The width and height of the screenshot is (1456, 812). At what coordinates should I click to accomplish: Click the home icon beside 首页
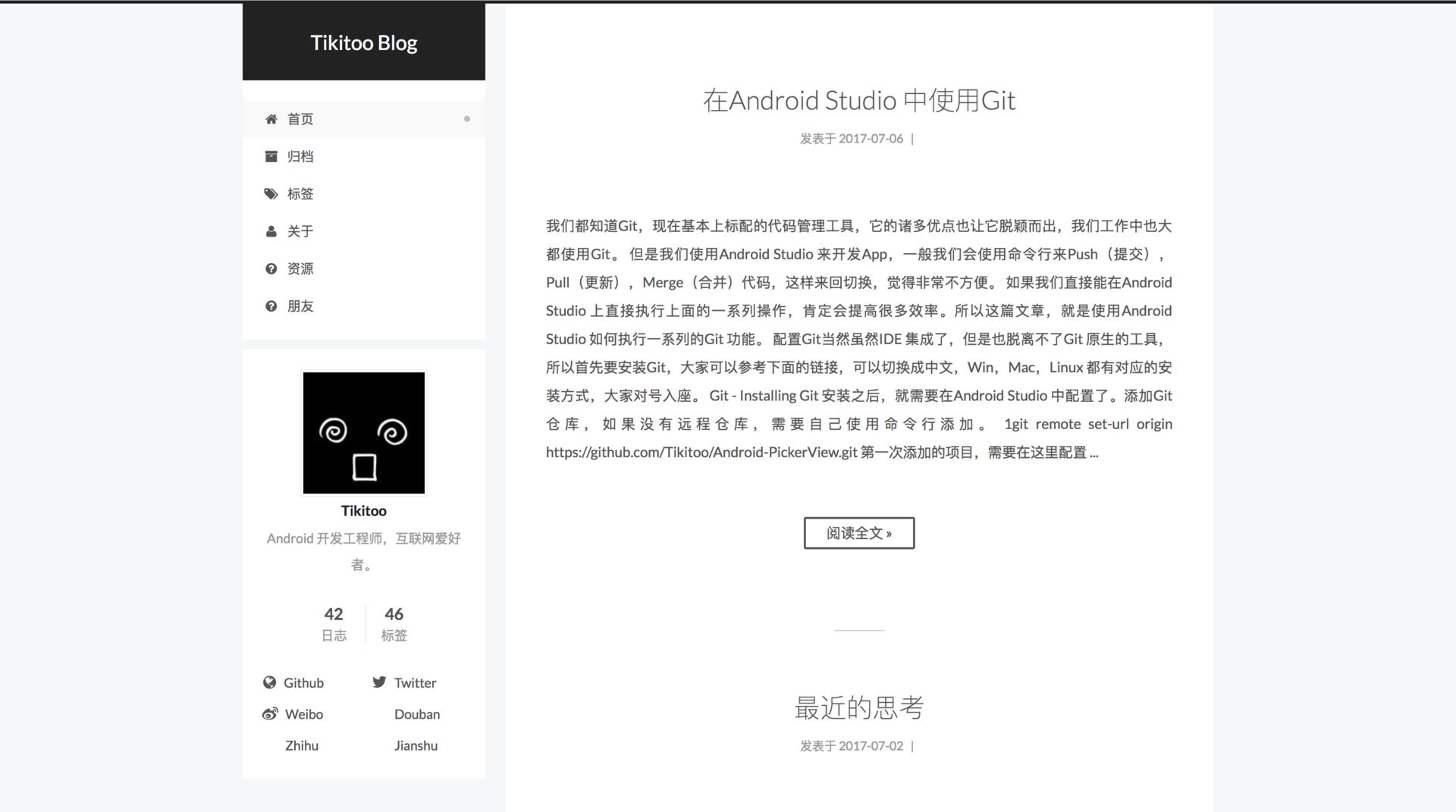pyautogui.click(x=271, y=119)
